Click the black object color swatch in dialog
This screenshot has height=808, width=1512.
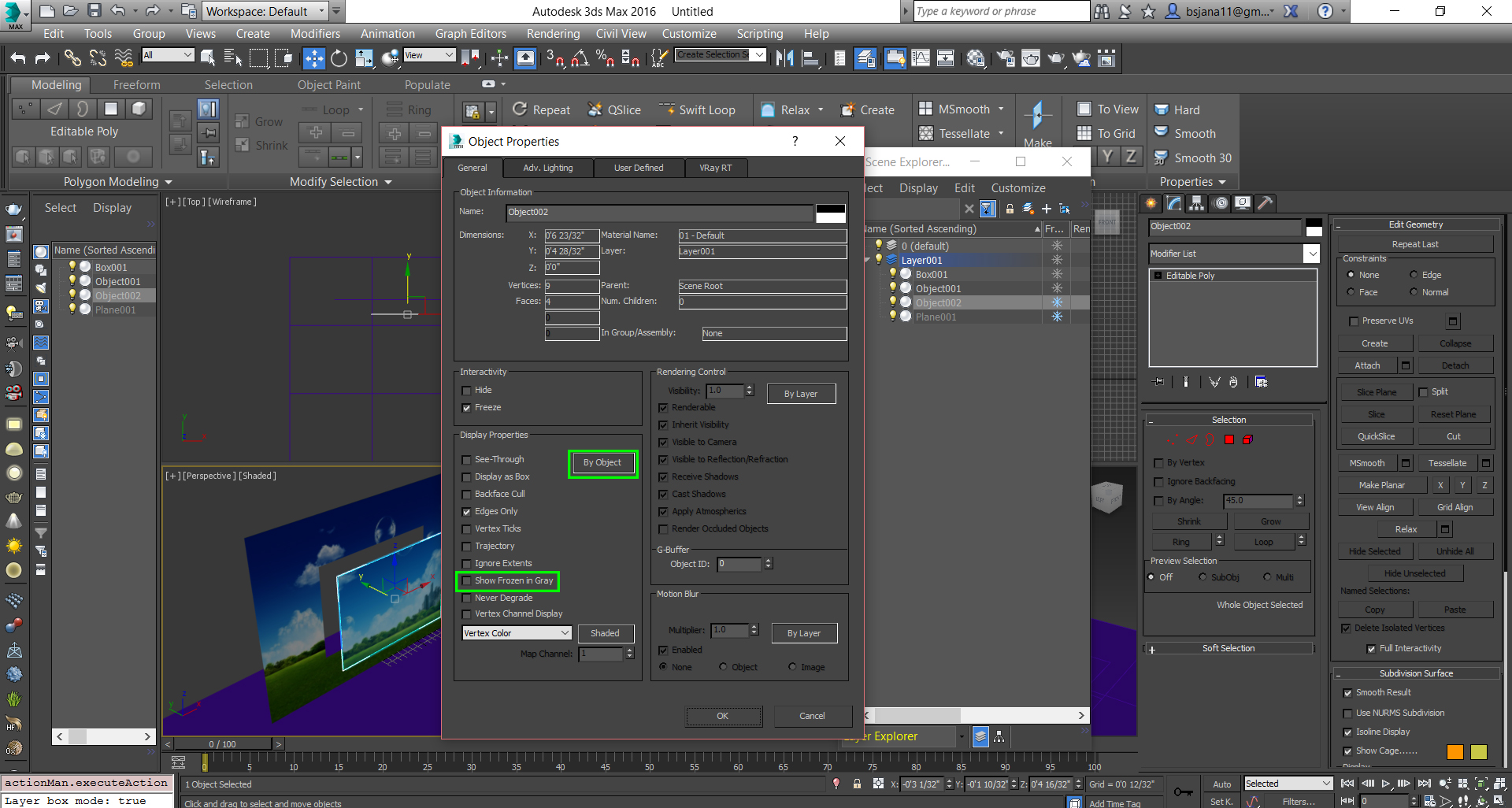(x=830, y=213)
